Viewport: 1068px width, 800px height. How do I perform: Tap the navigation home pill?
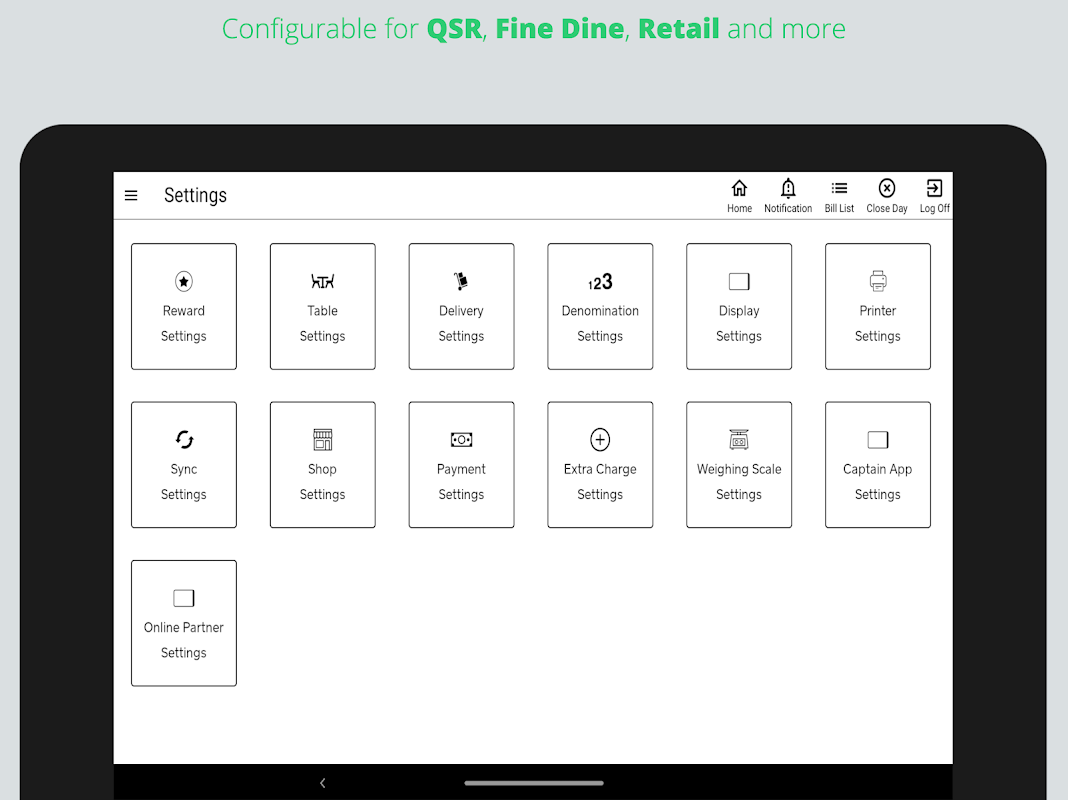click(534, 783)
